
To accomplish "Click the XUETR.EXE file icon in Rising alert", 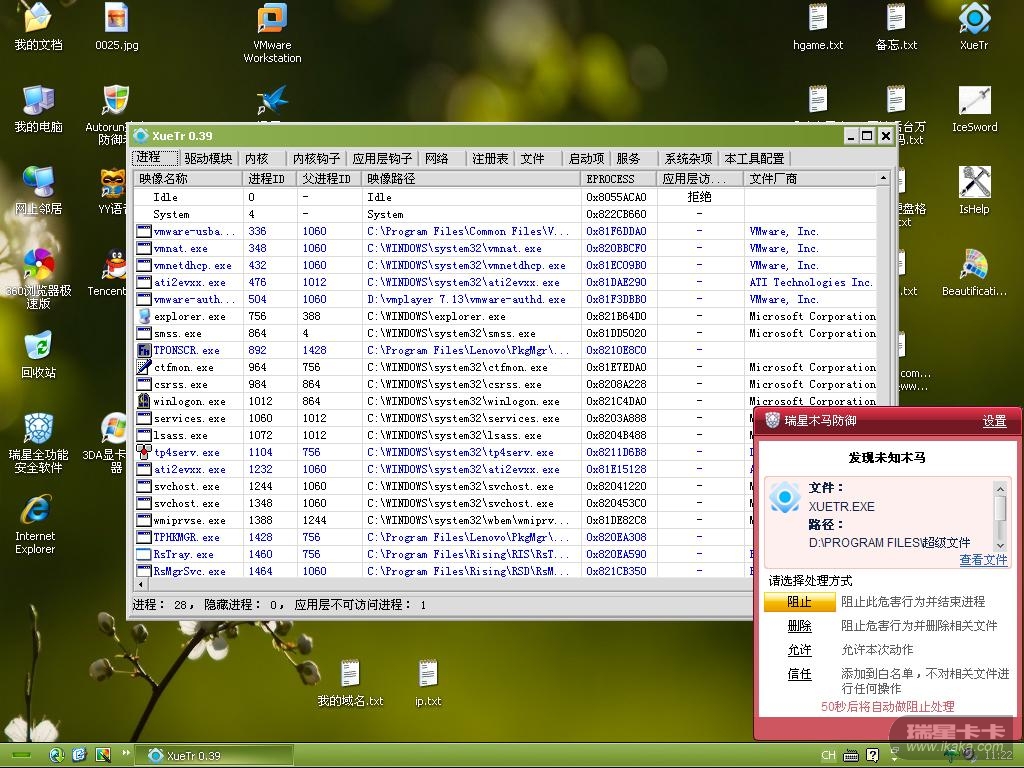I will [785, 498].
